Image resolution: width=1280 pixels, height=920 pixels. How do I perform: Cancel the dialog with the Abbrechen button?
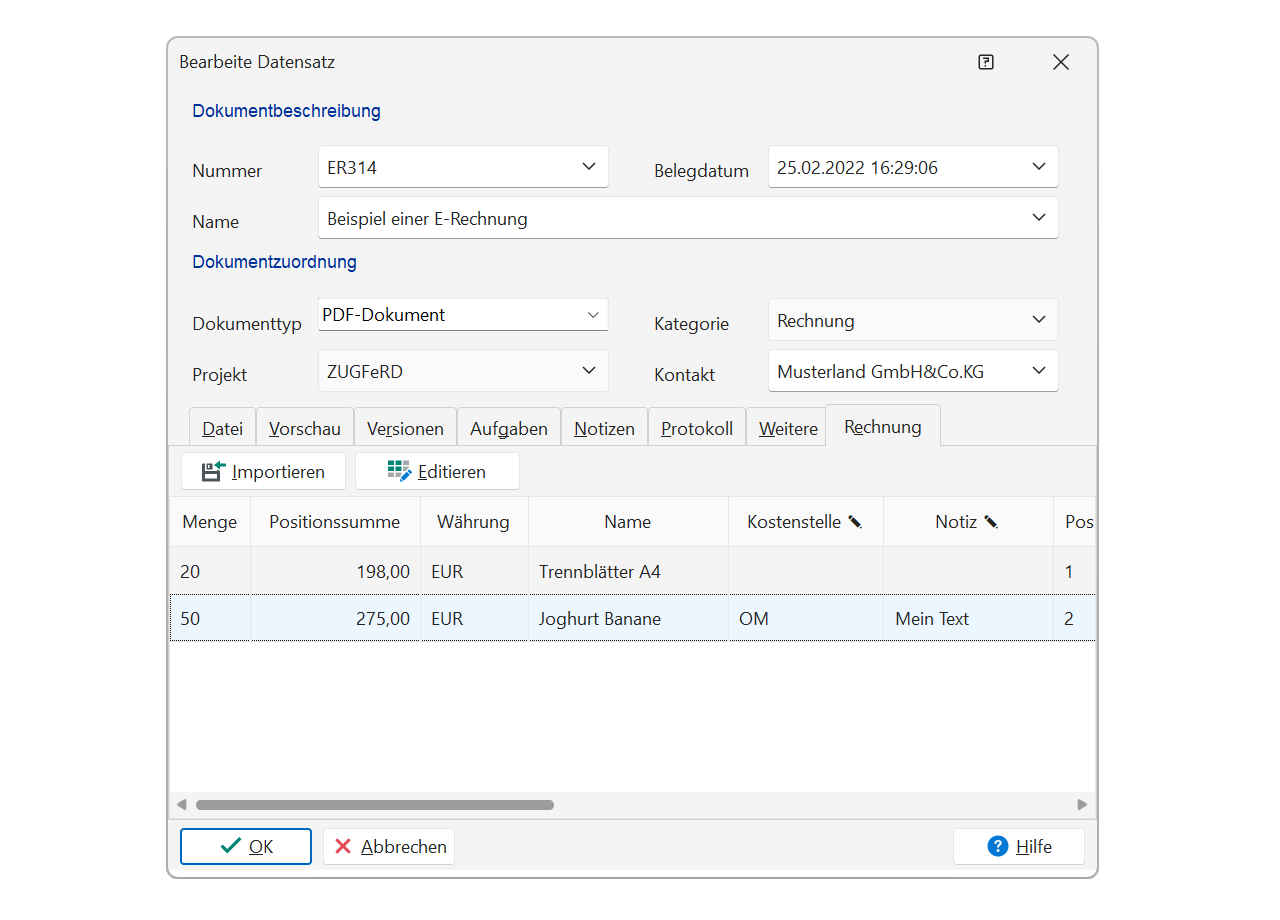click(x=389, y=846)
